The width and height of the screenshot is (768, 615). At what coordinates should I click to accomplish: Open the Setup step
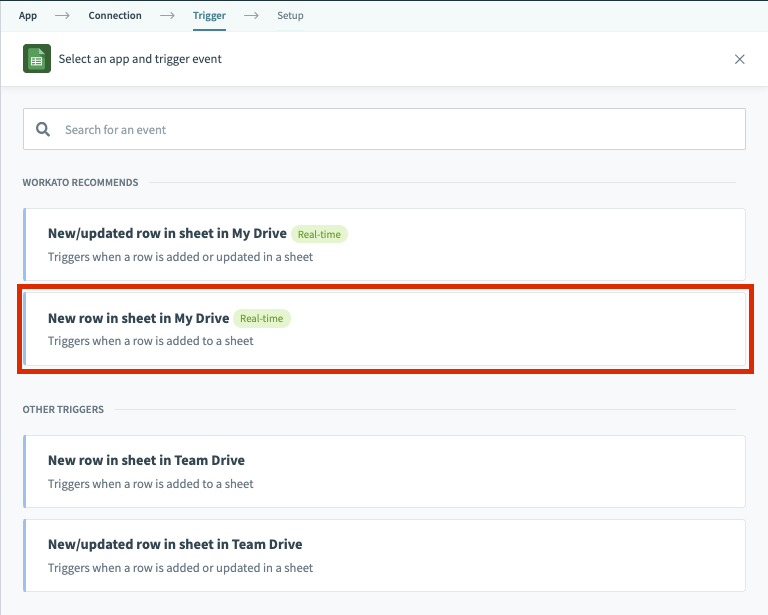point(290,16)
